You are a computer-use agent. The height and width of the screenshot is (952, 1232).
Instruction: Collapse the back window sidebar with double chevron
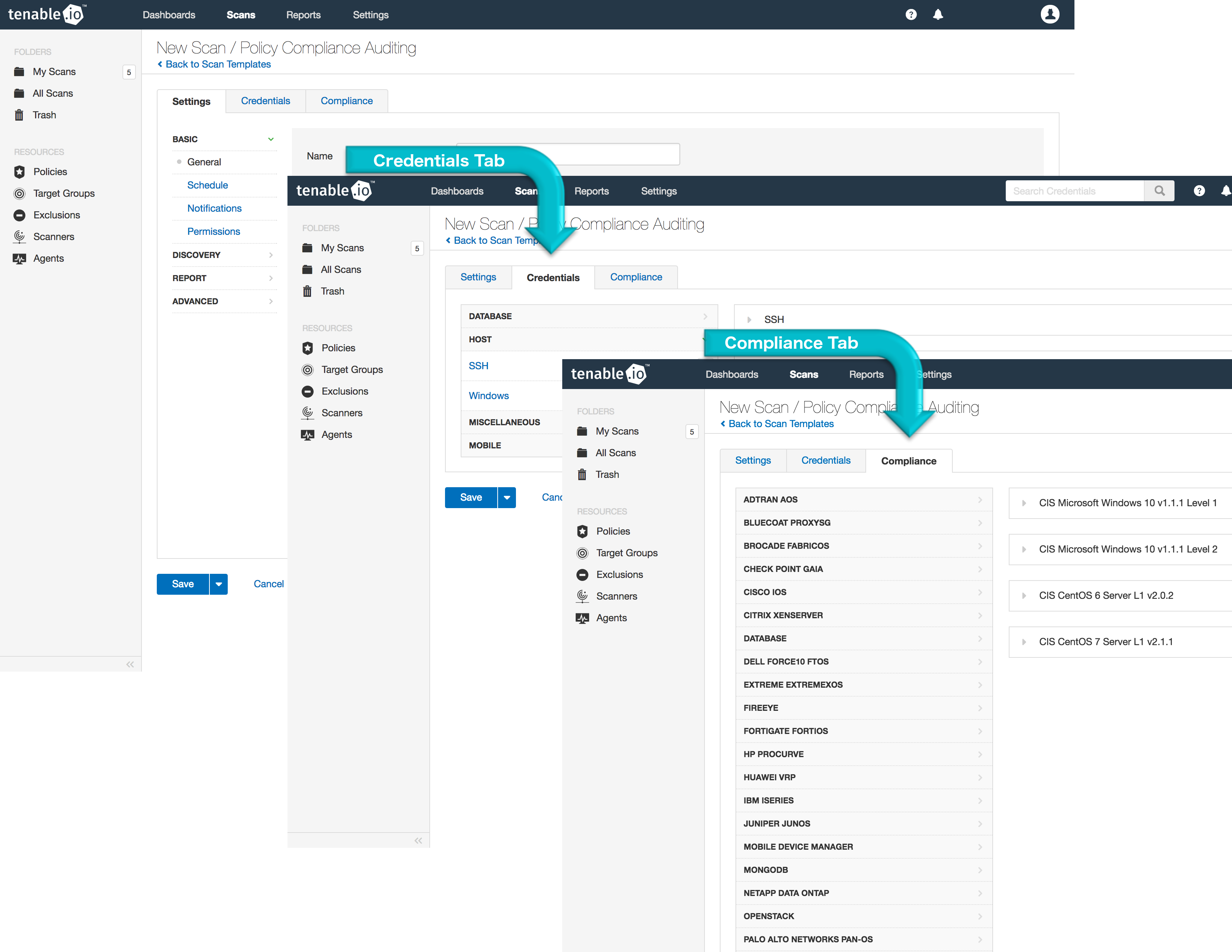click(130, 665)
